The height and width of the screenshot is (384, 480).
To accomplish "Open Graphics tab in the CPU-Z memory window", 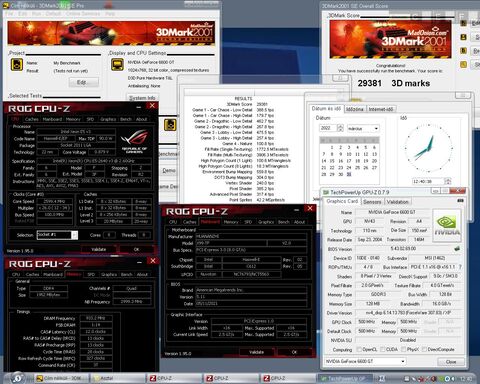I will (109, 274).
